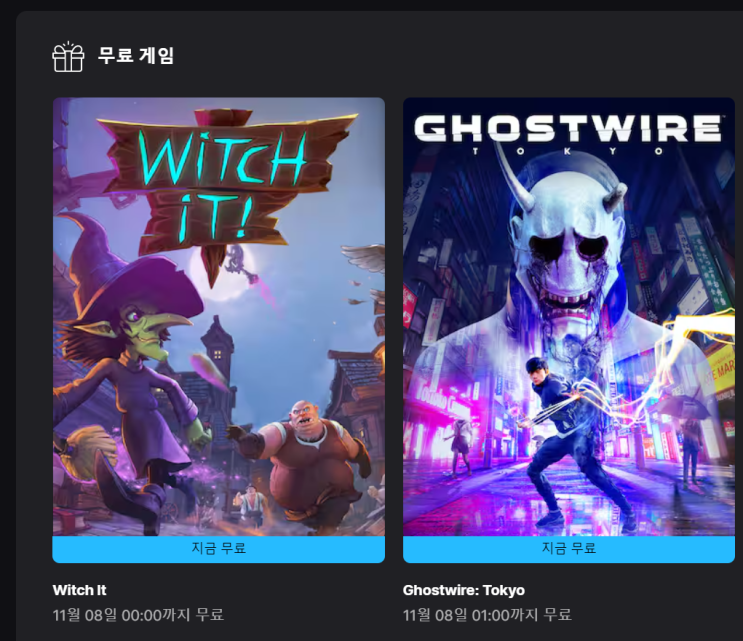Open the Witch It cover art
Image resolution: width=743 pixels, height=641 pixels.
click(x=218, y=316)
